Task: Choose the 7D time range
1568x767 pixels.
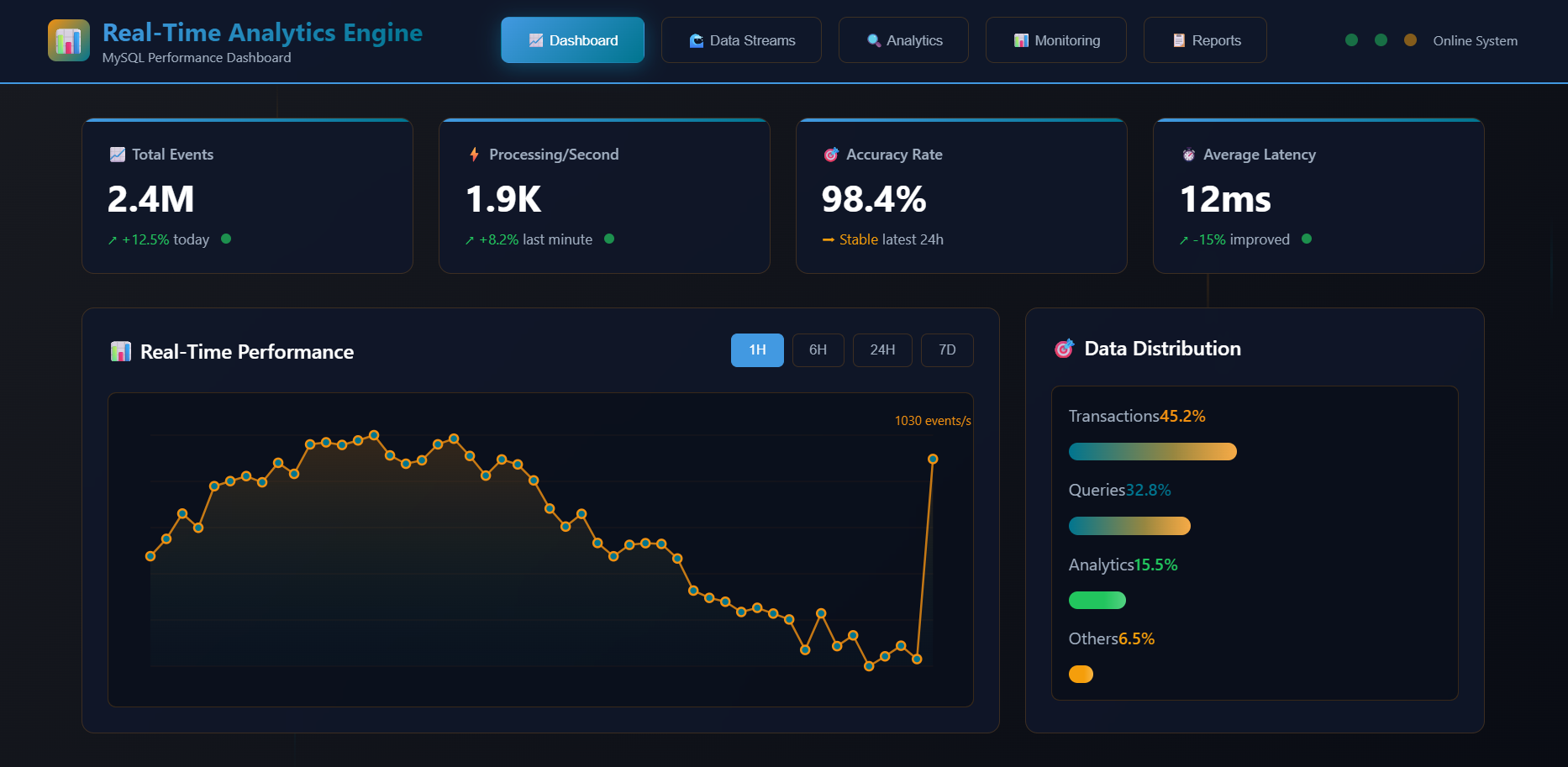Action: 947,349
